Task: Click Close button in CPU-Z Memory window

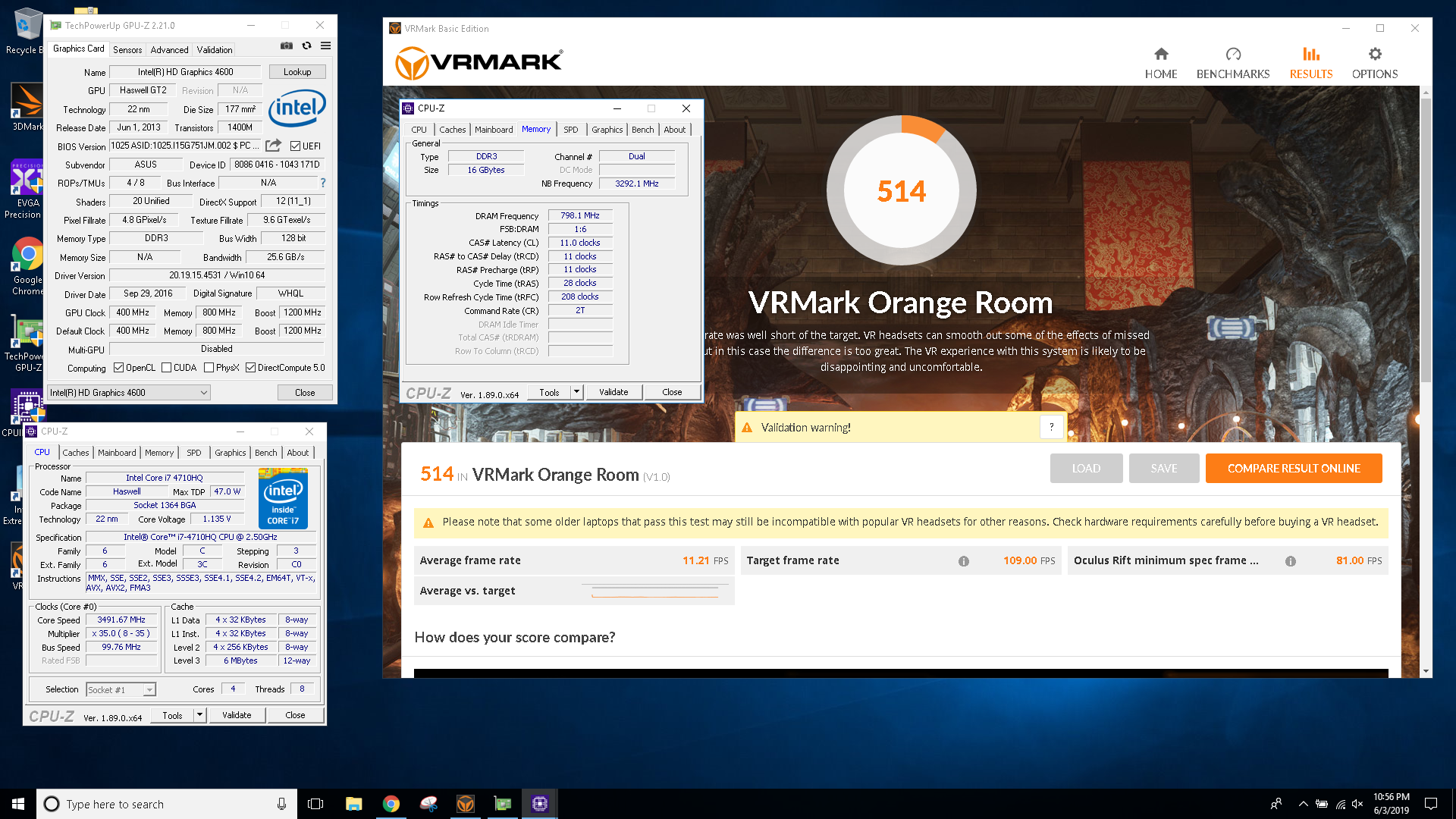Action: click(672, 392)
